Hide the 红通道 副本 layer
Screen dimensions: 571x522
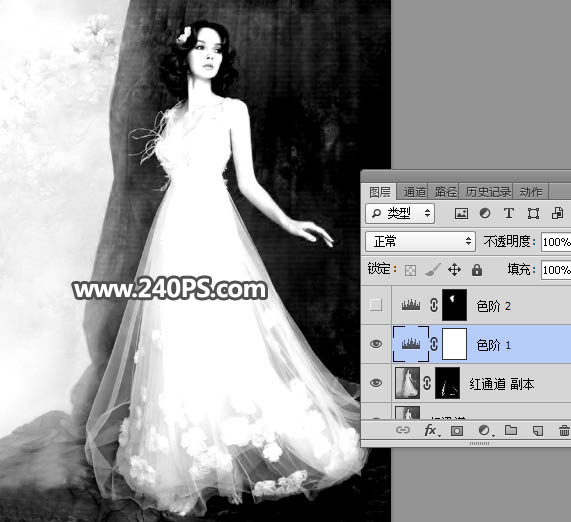(376, 382)
